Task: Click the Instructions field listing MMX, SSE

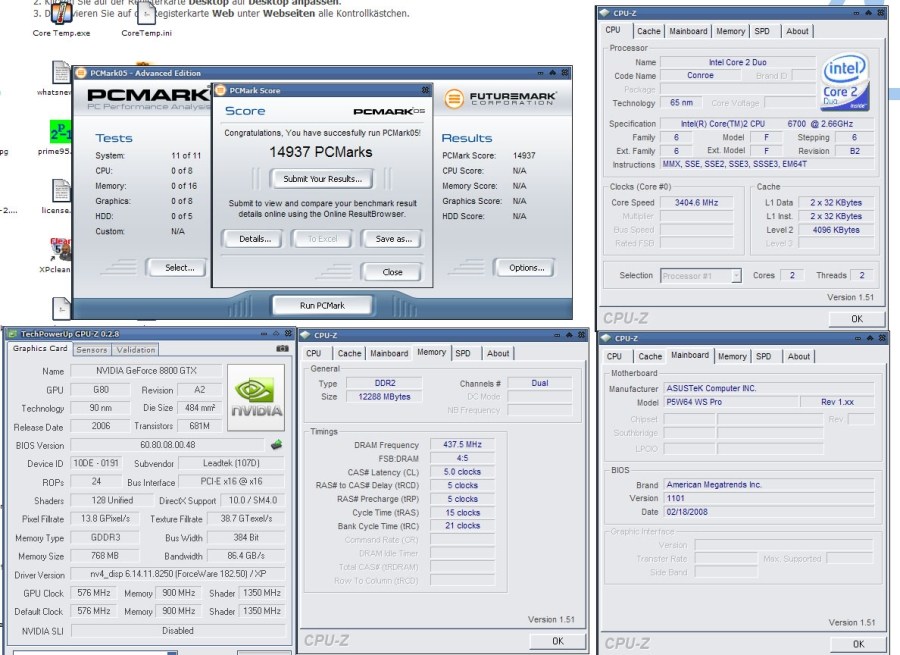Action: click(x=767, y=164)
